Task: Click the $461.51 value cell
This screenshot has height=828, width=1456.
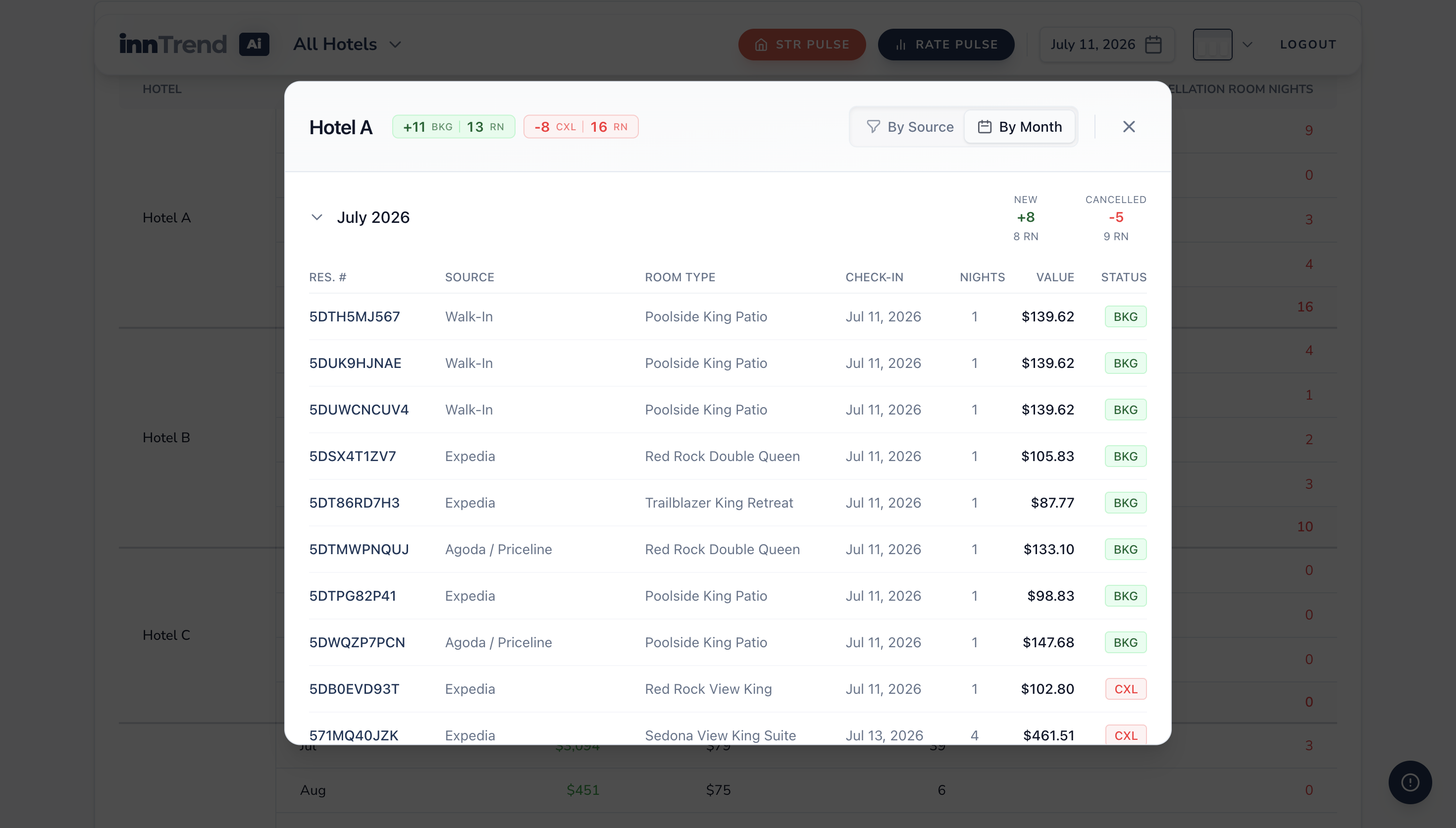Action: (x=1048, y=735)
